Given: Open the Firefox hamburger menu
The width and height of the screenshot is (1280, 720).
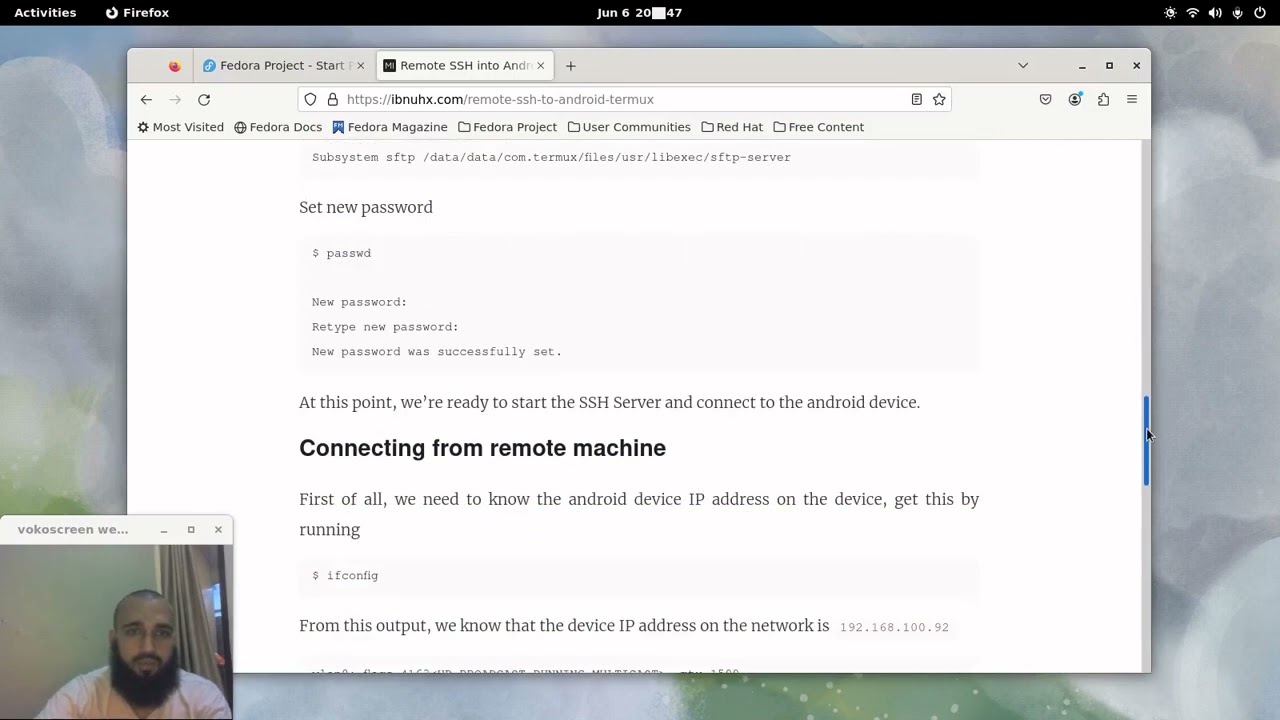Looking at the screenshot, I should 1132,99.
